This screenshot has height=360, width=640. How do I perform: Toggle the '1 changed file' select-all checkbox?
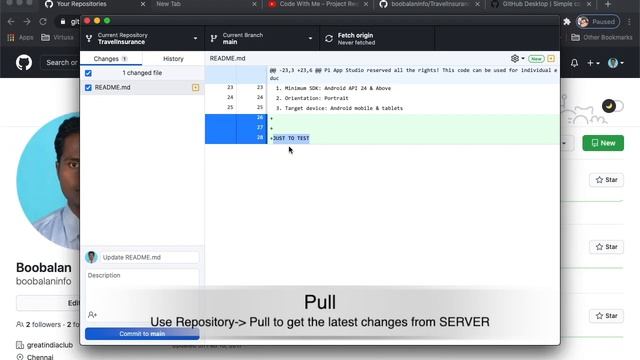click(x=88, y=73)
